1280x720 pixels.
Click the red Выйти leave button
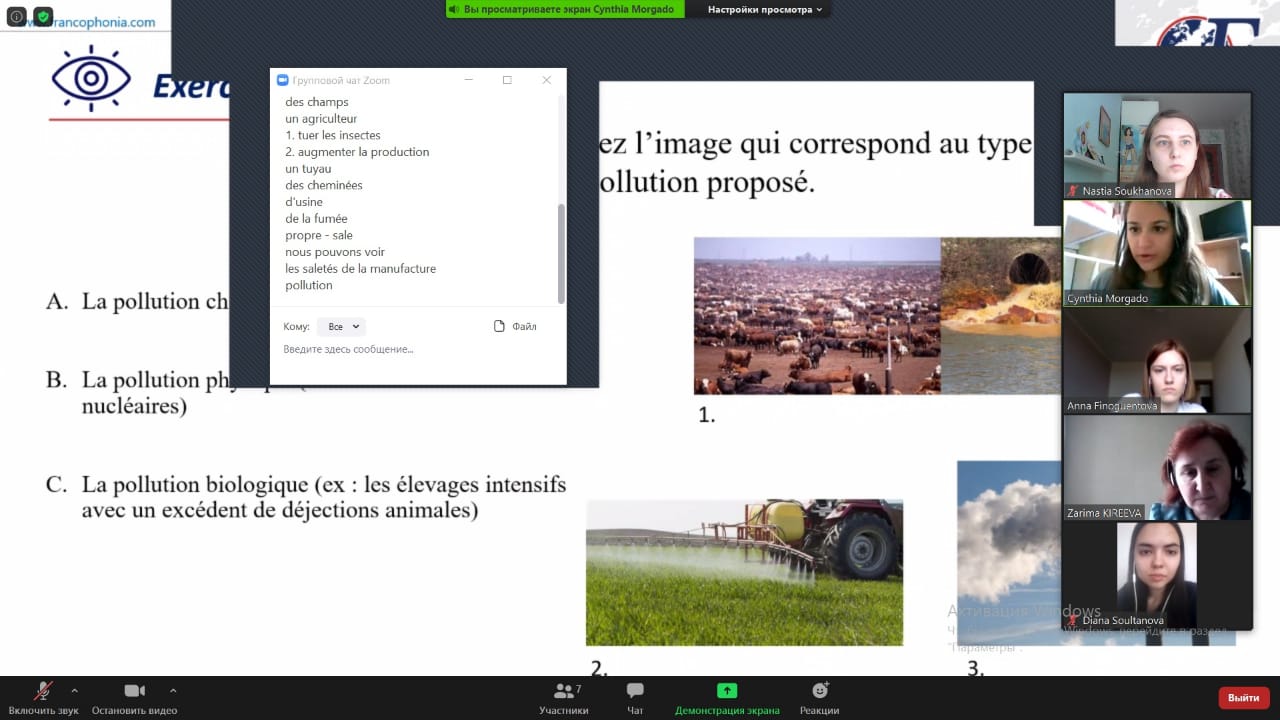click(x=1243, y=697)
